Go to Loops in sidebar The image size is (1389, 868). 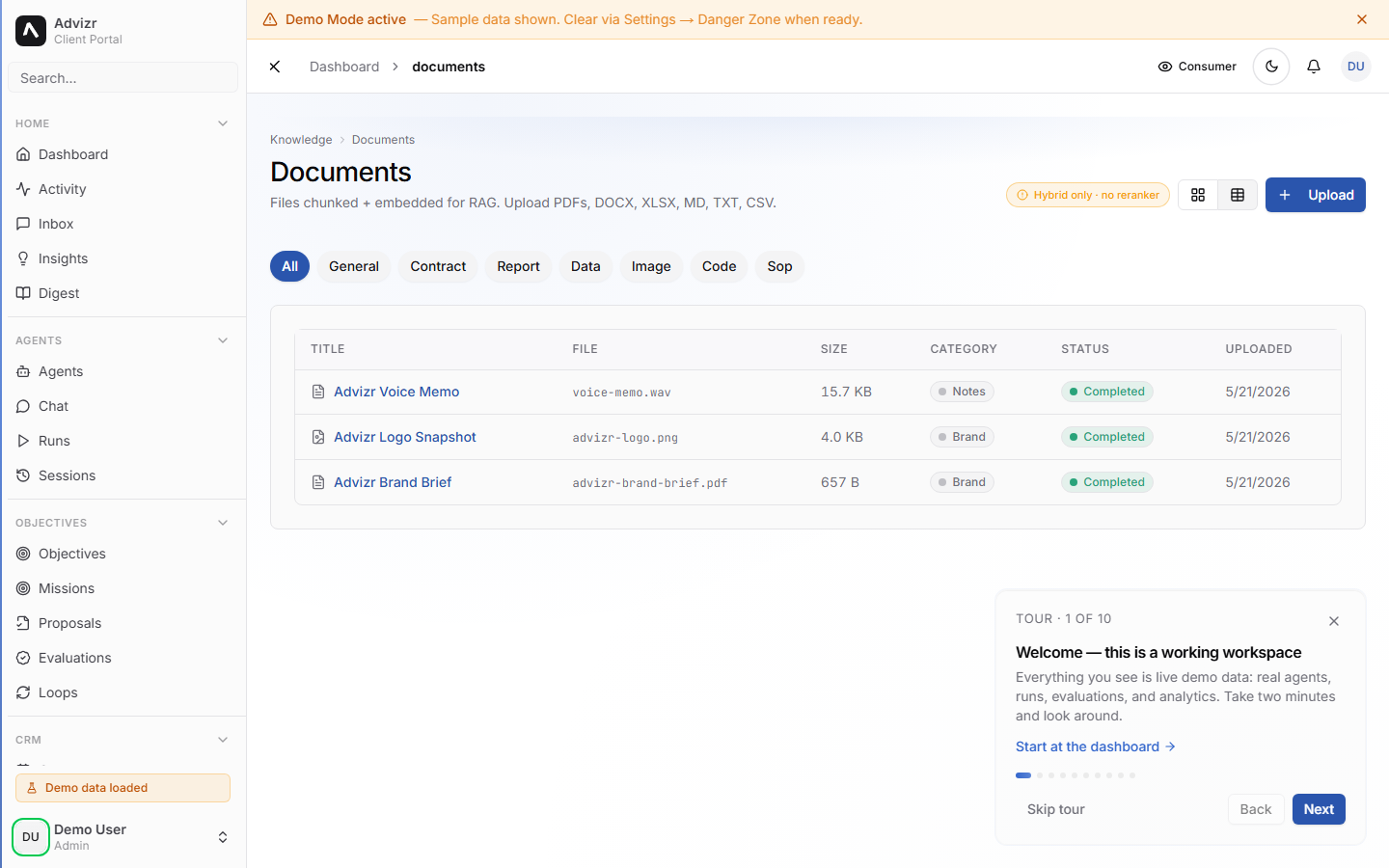pyautogui.click(x=123, y=692)
